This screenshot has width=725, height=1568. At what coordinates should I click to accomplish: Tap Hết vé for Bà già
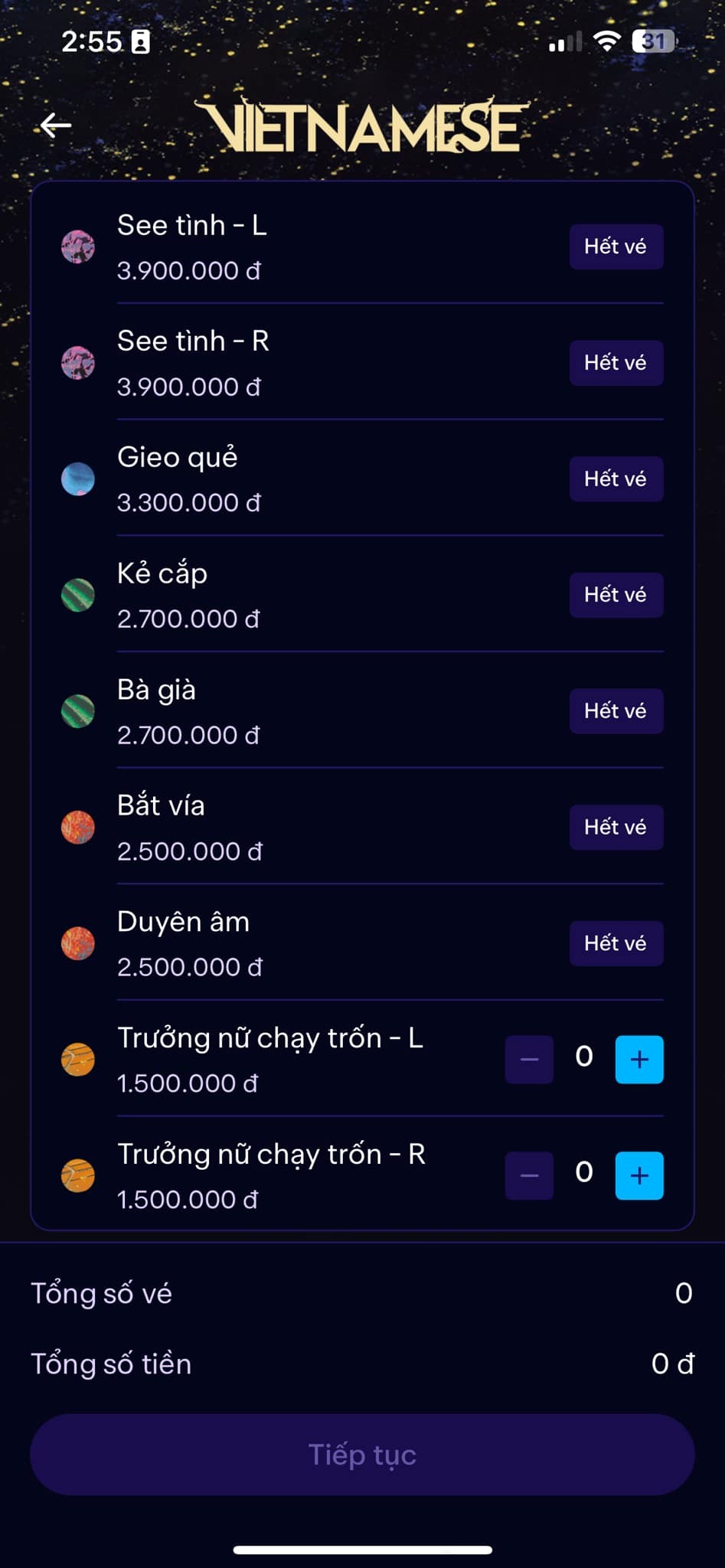616,711
